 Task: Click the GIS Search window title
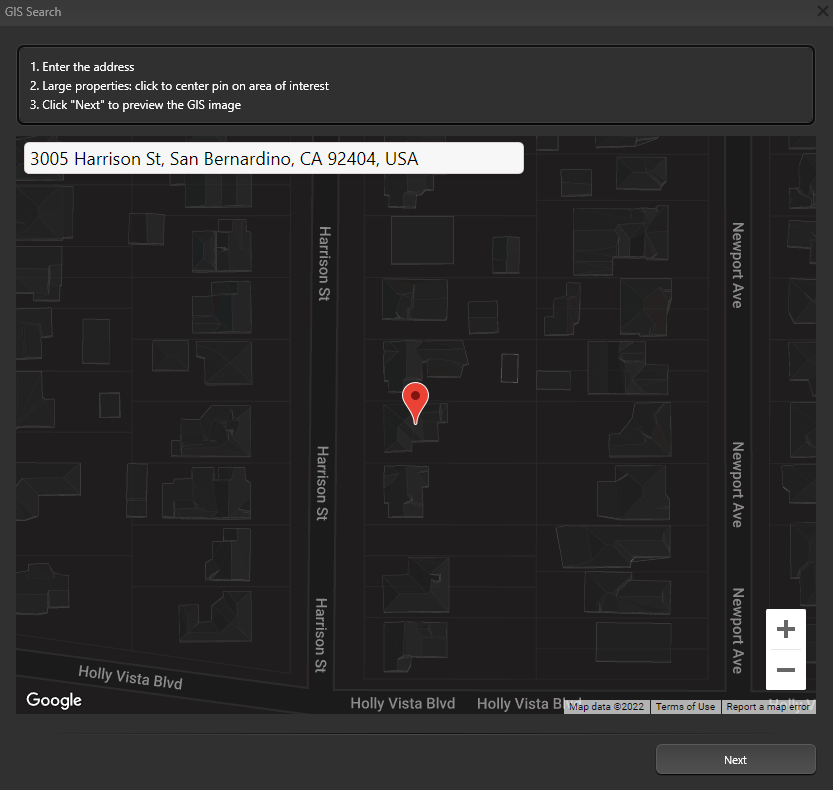33,12
